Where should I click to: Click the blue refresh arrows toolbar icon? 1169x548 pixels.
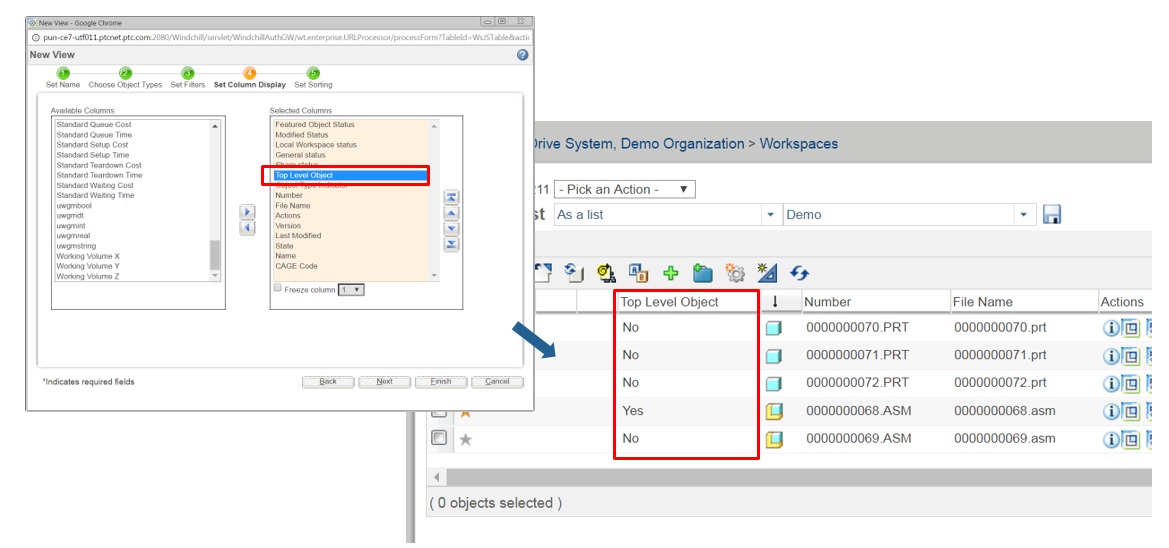coord(800,273)
